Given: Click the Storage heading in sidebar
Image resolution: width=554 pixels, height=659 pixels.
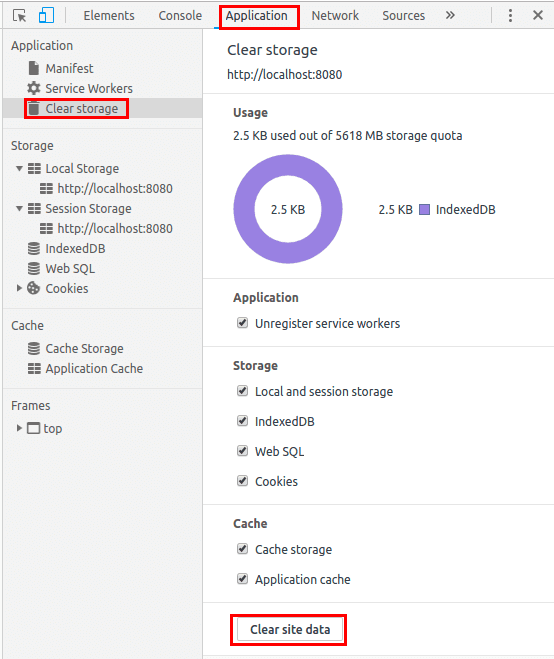Looking at the screenshot, I should click(x=32, y=145).
